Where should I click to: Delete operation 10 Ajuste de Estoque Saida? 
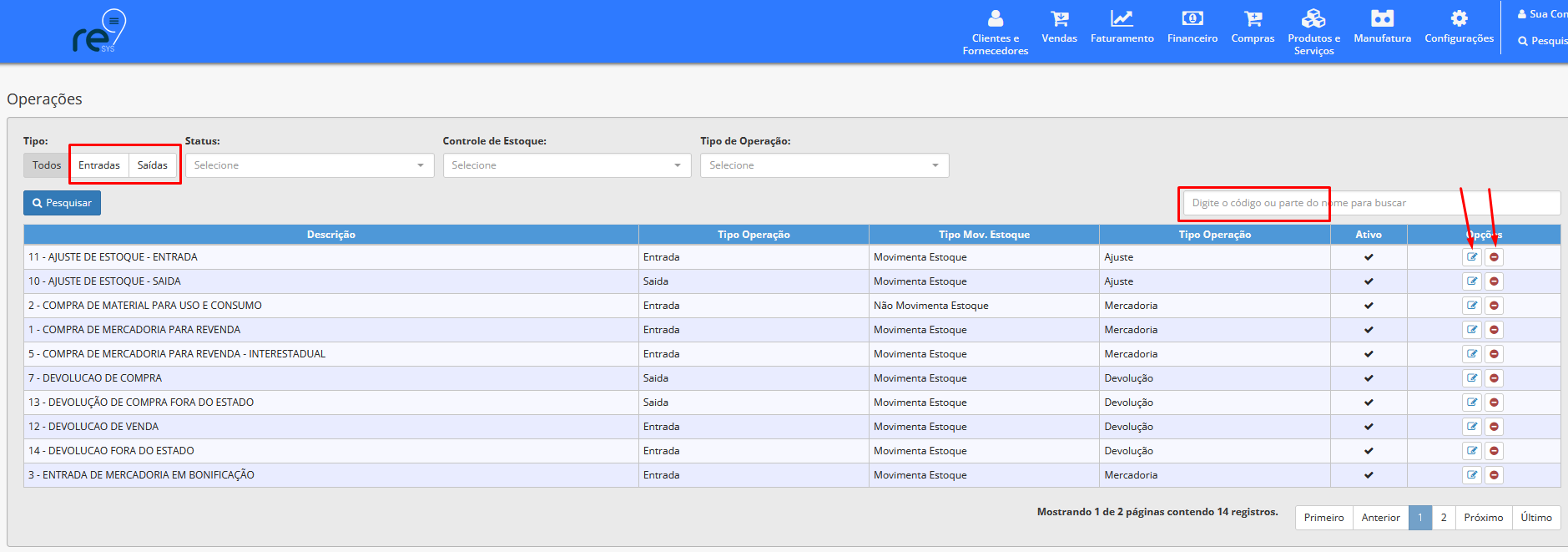[1494, 281]
